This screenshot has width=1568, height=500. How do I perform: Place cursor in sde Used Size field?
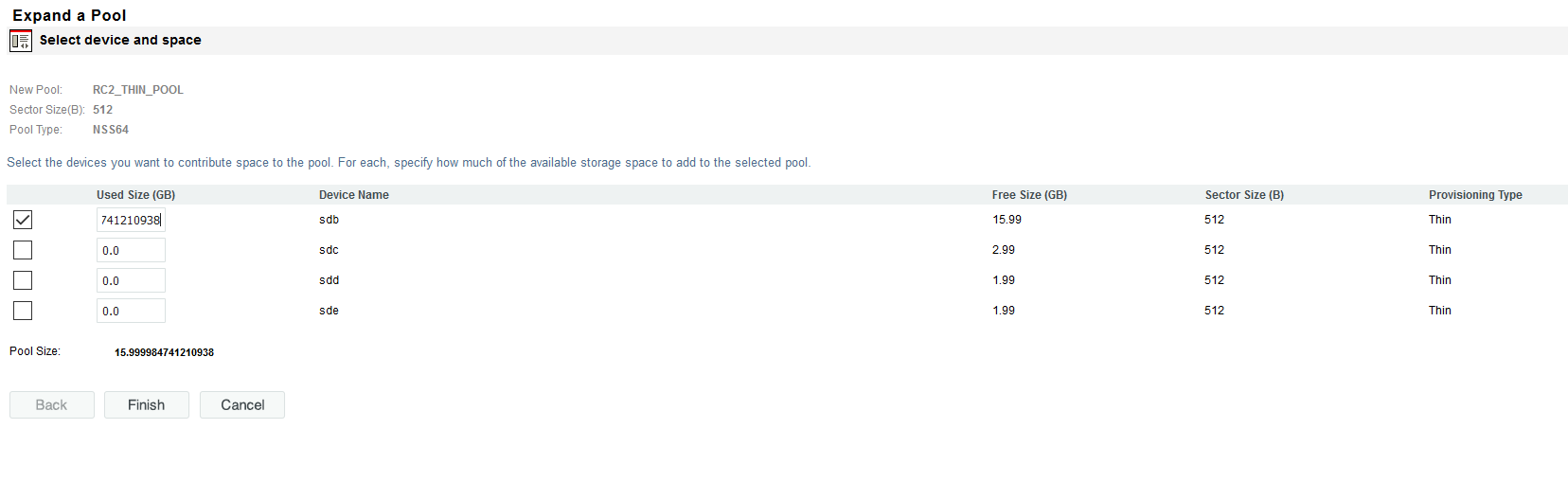pyautogui.click(x=131, y=312)
